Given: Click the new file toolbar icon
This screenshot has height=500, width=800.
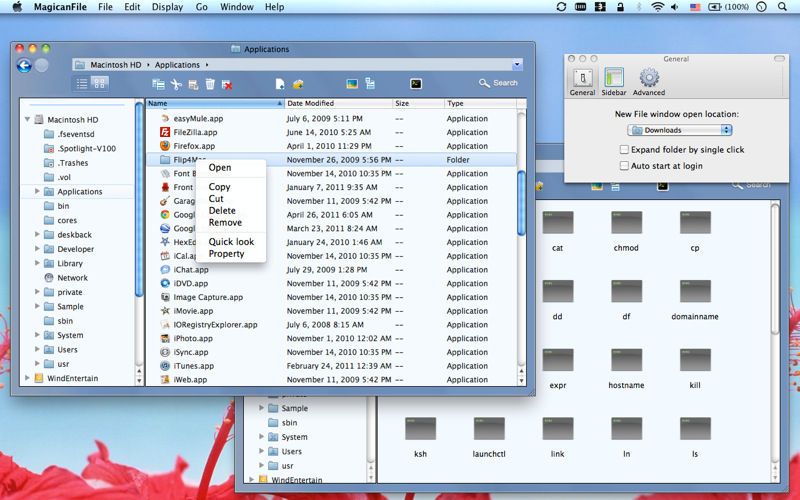Looking at the screenshot, I should point(280,84).
